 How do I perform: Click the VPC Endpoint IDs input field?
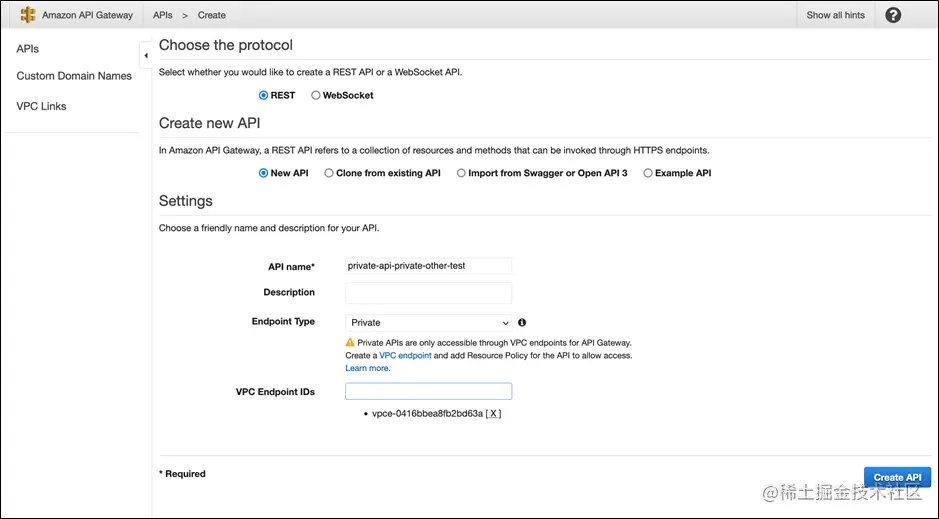[428, 392]
